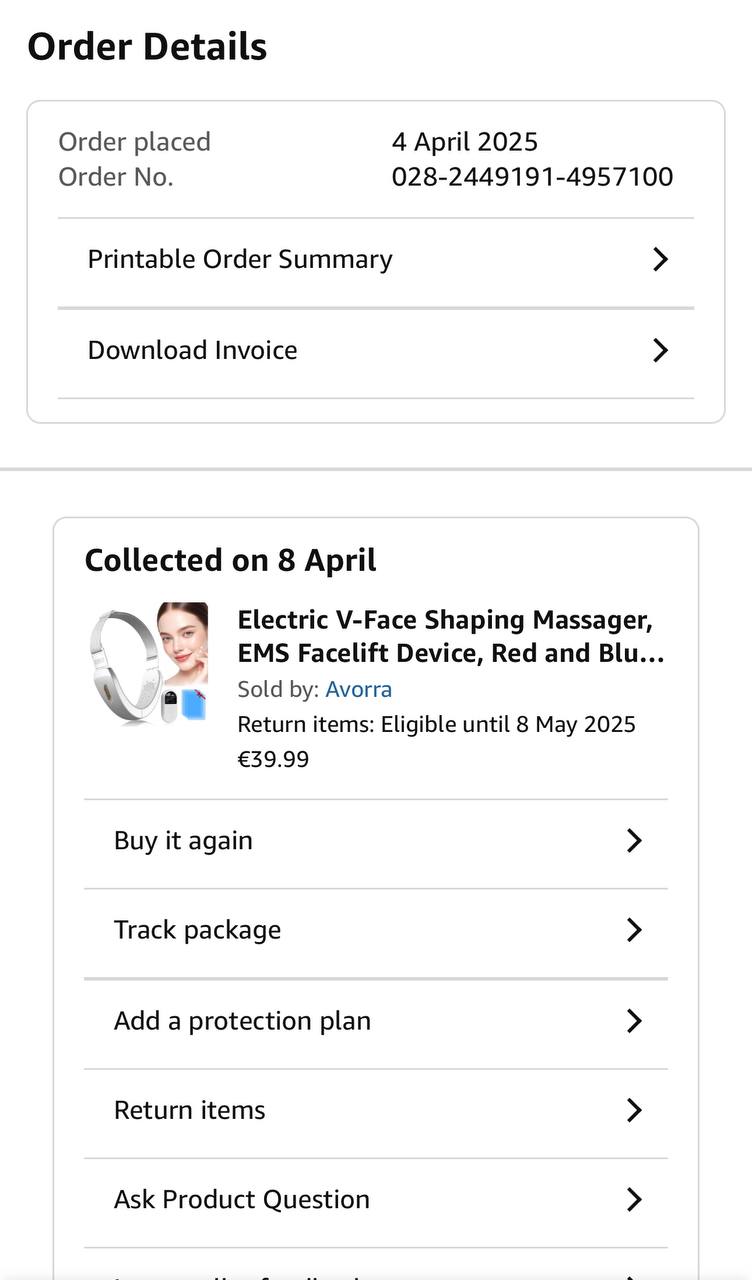Screen dimensions: 752x1280
Task: Choose Buy it again
Action: [183, 841]
